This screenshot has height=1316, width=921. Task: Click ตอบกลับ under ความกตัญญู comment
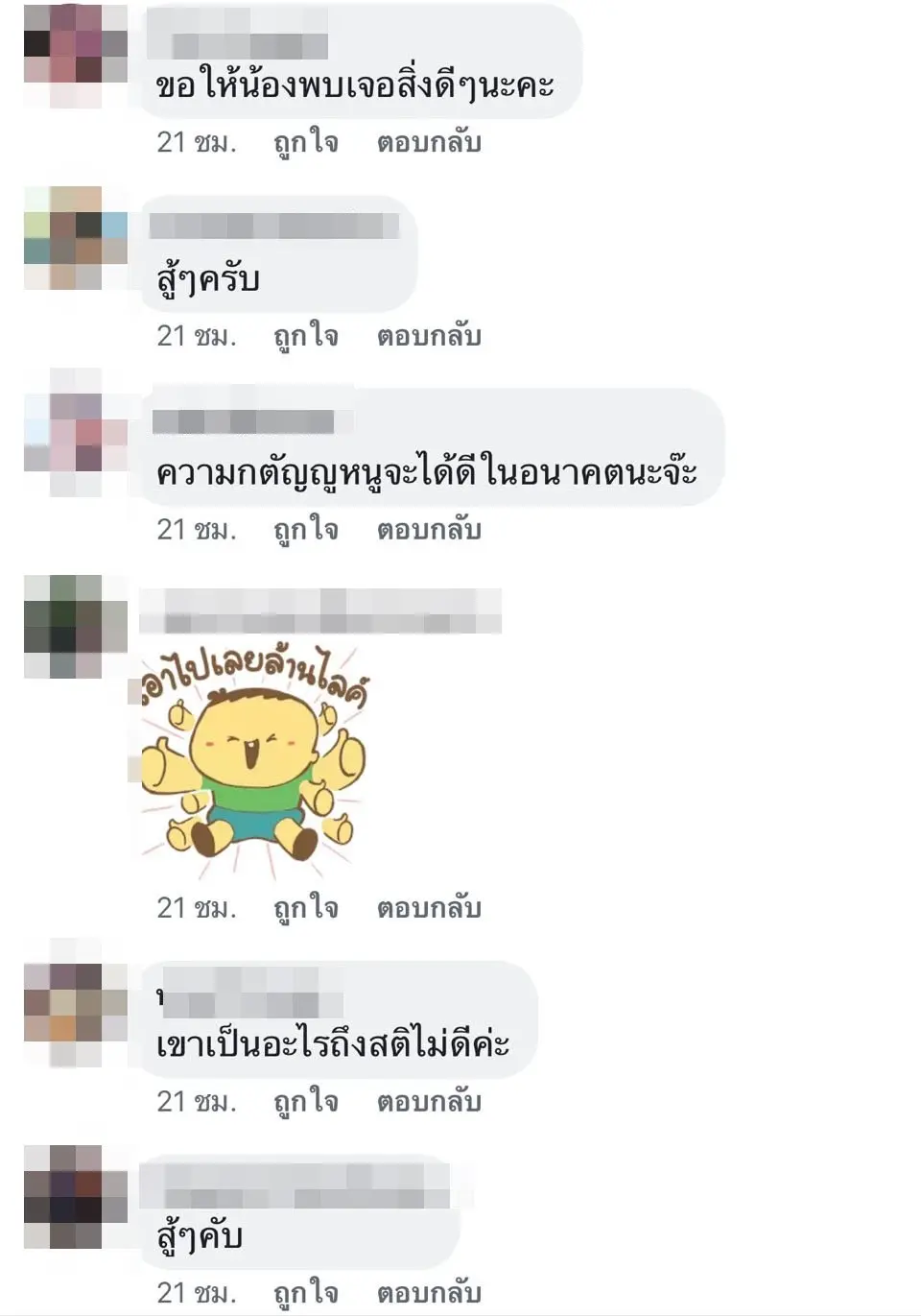point(429,531)
